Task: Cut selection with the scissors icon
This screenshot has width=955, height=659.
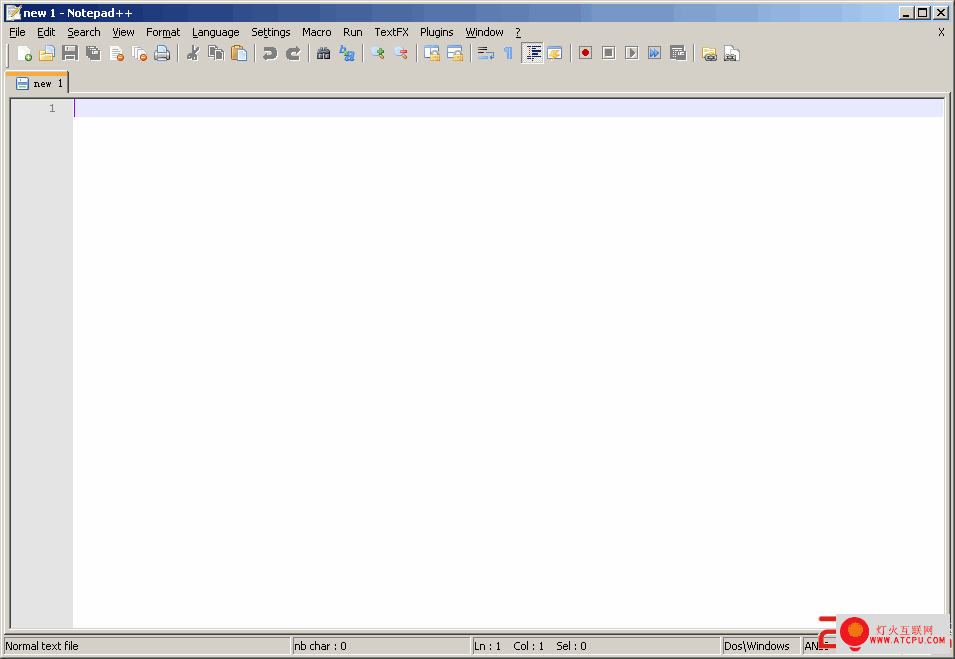Action: point(193,54)
